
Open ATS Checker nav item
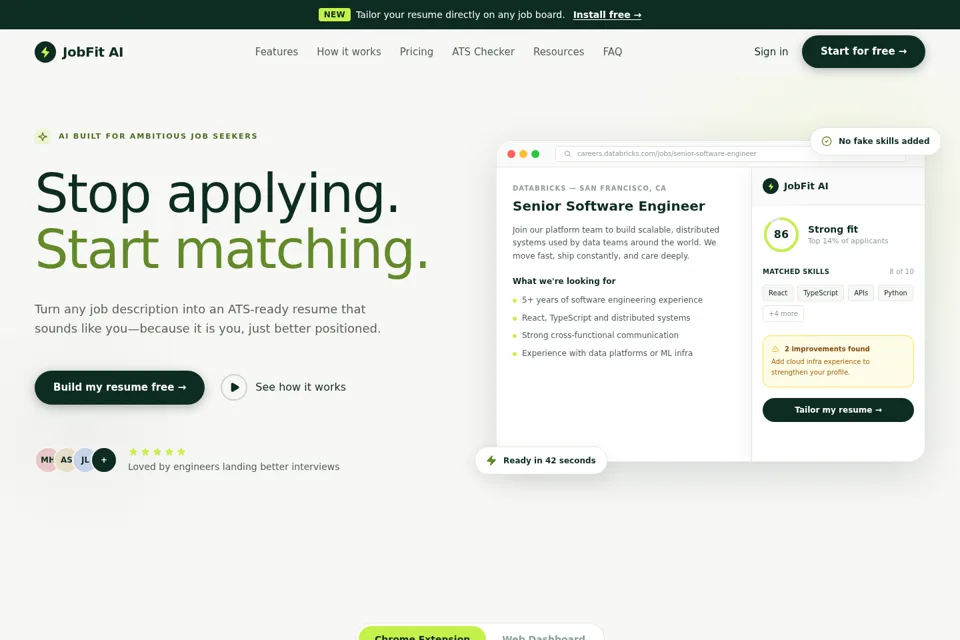tap(483, 52)
